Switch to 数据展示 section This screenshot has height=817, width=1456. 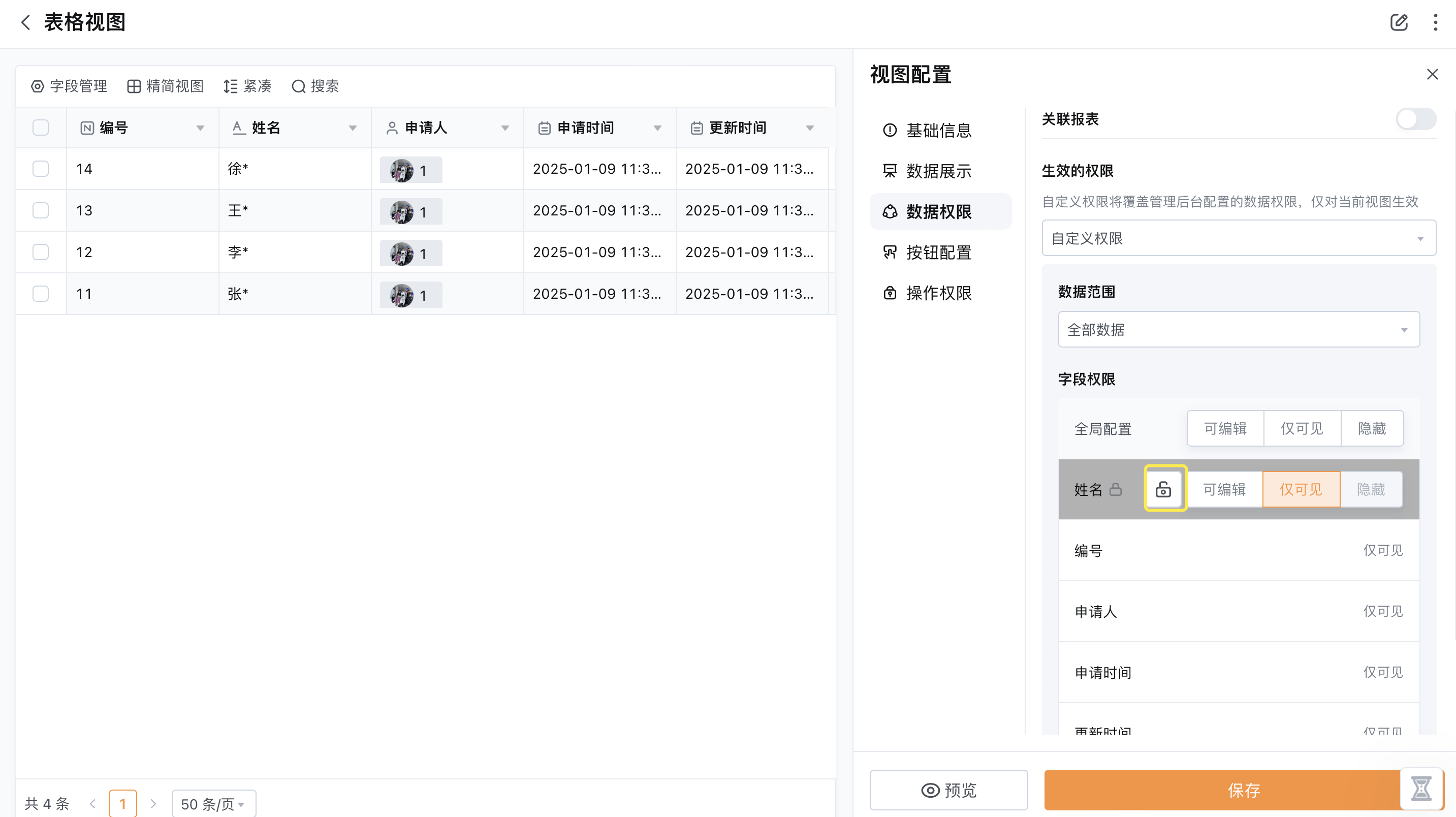940,171
